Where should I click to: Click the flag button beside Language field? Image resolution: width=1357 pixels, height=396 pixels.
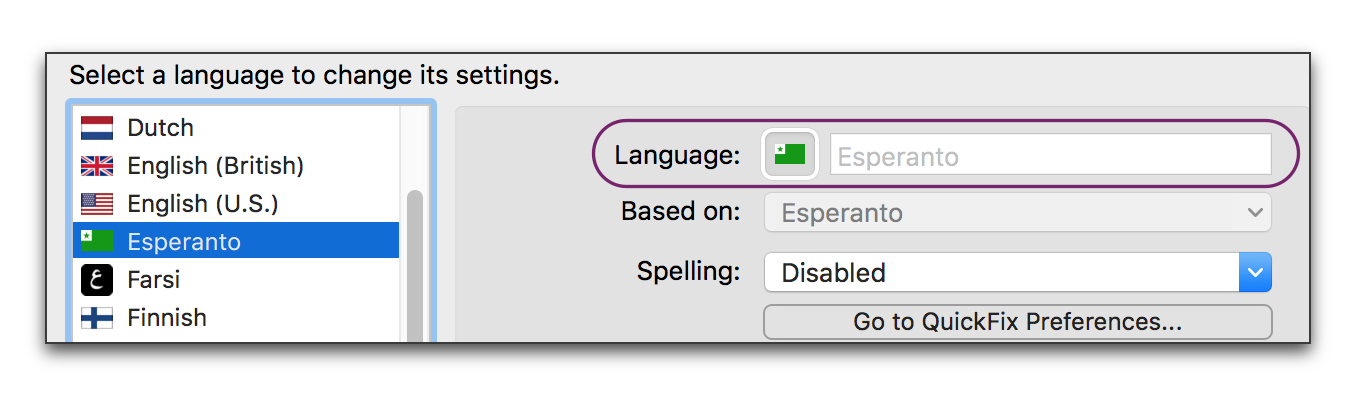pyautogui.click(x=790, y=155)
